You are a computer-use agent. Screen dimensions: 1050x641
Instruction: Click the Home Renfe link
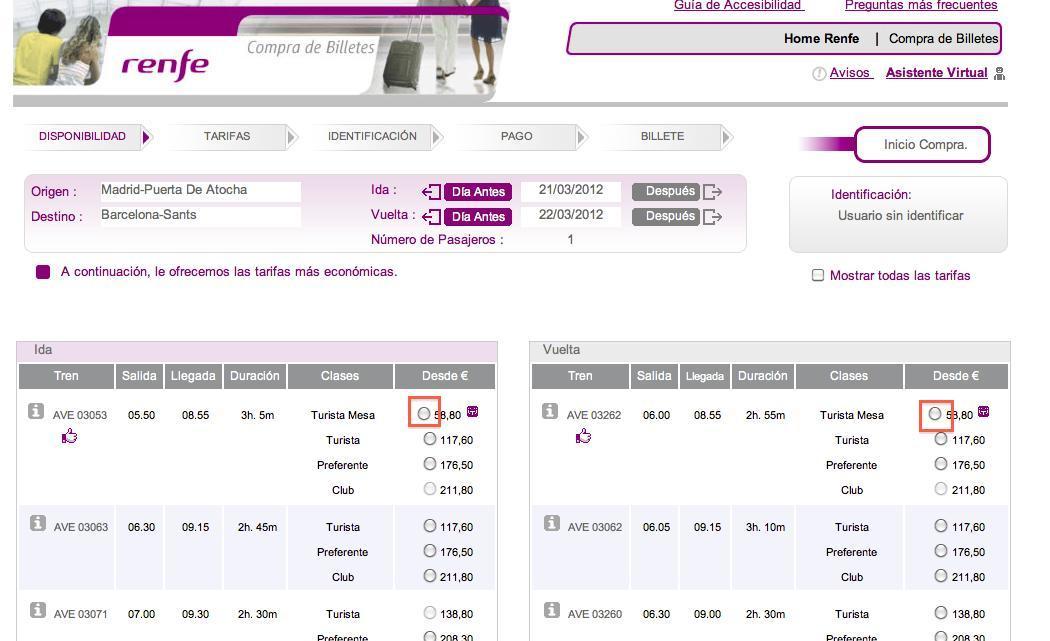point(821,39)
